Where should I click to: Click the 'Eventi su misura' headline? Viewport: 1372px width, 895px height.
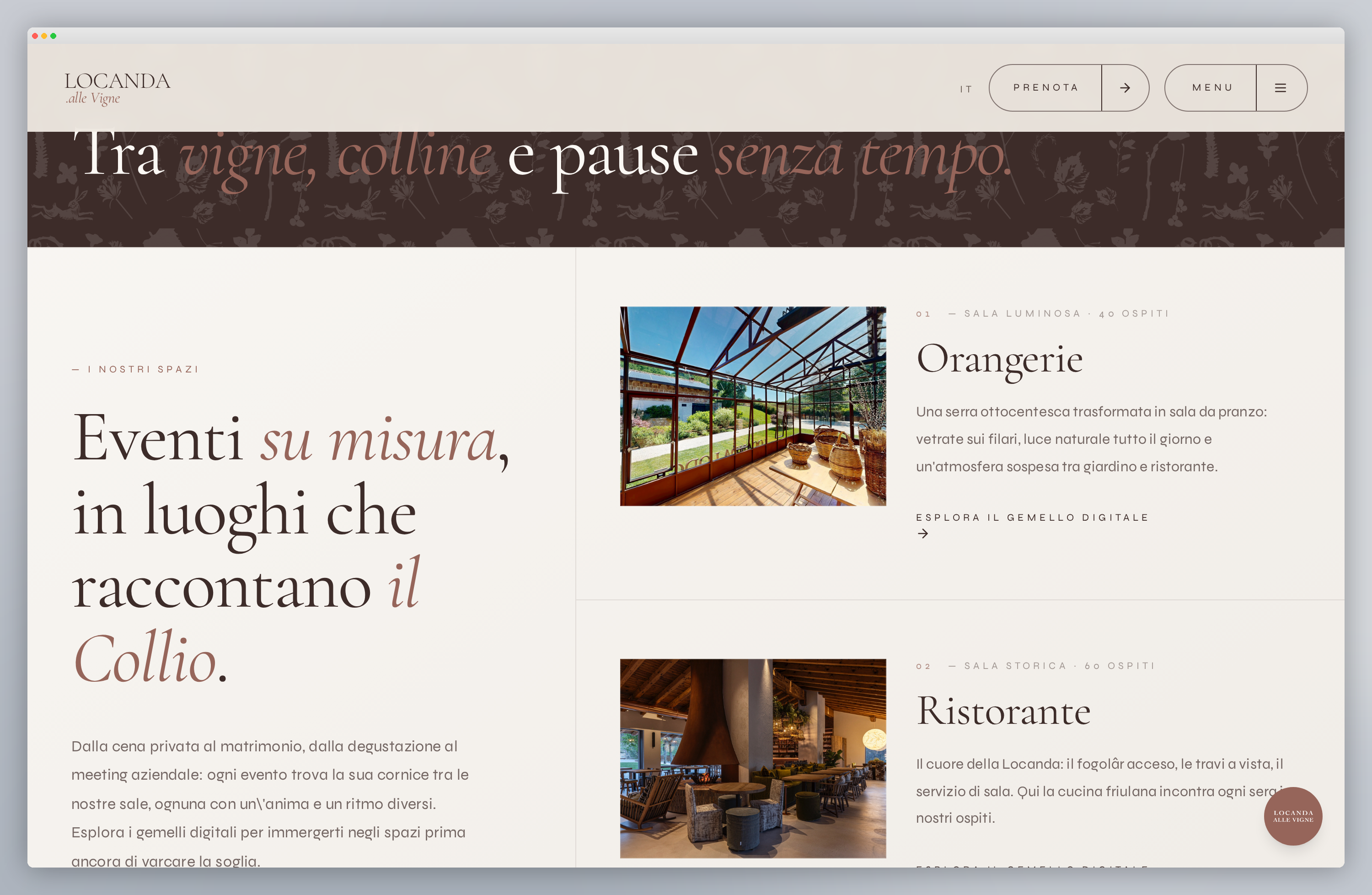tap(290, 547)
